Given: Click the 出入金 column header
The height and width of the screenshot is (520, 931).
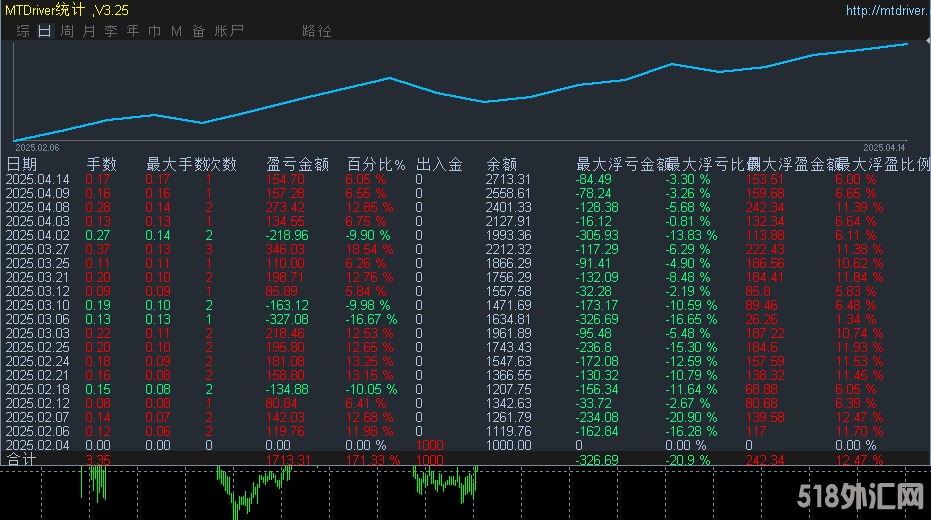Looking at the screenshot, I should [439, 164].
